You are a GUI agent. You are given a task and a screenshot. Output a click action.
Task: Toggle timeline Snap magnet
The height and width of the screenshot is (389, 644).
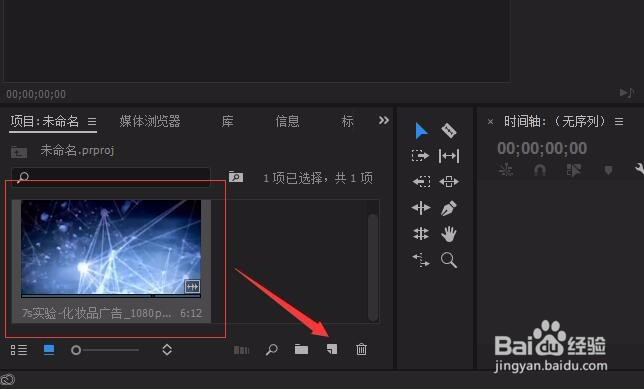(x=540, y=170)
